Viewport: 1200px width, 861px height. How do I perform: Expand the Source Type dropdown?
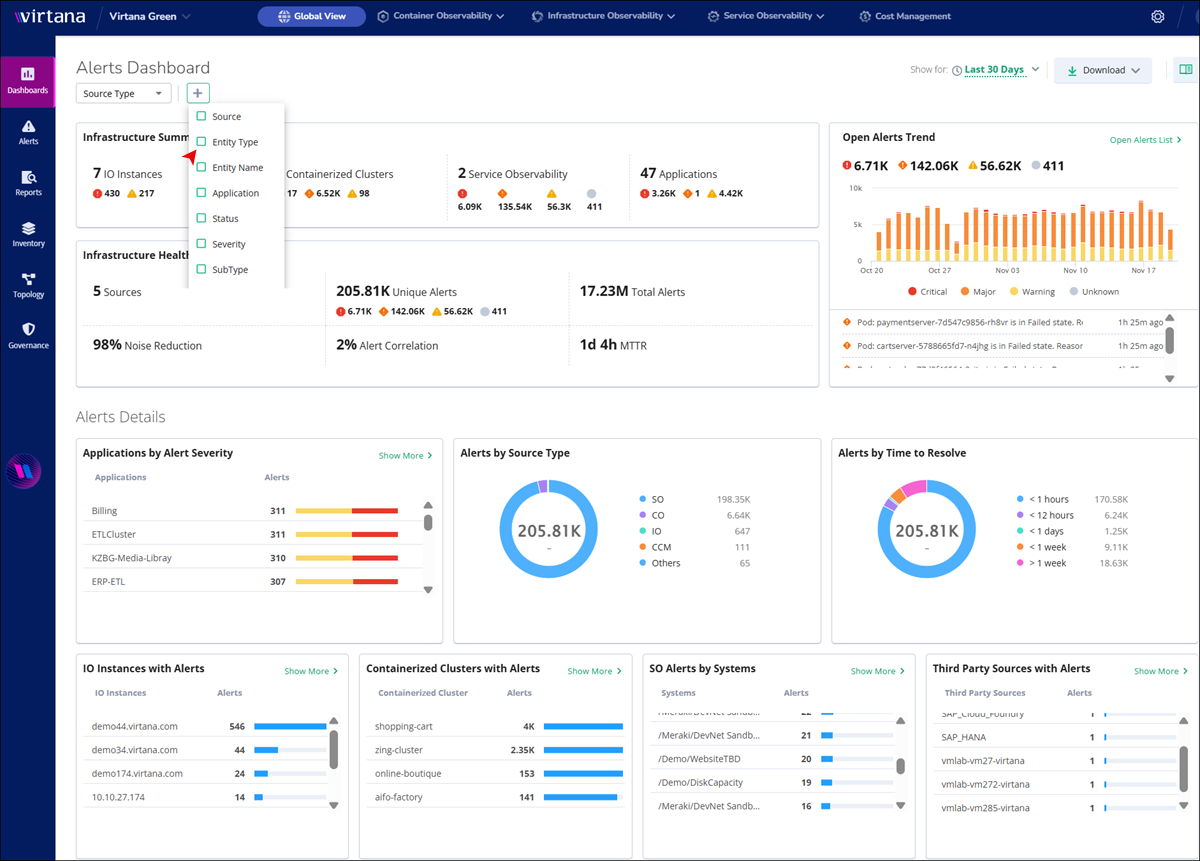tap(123, 94)
